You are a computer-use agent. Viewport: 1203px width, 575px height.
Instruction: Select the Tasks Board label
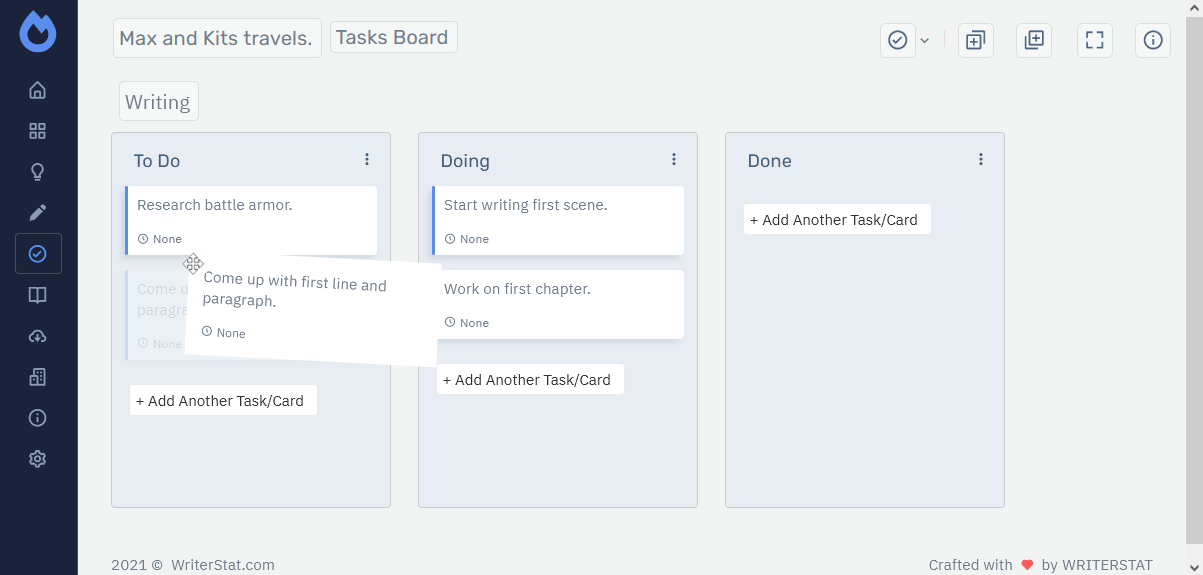tap(393, 37)
